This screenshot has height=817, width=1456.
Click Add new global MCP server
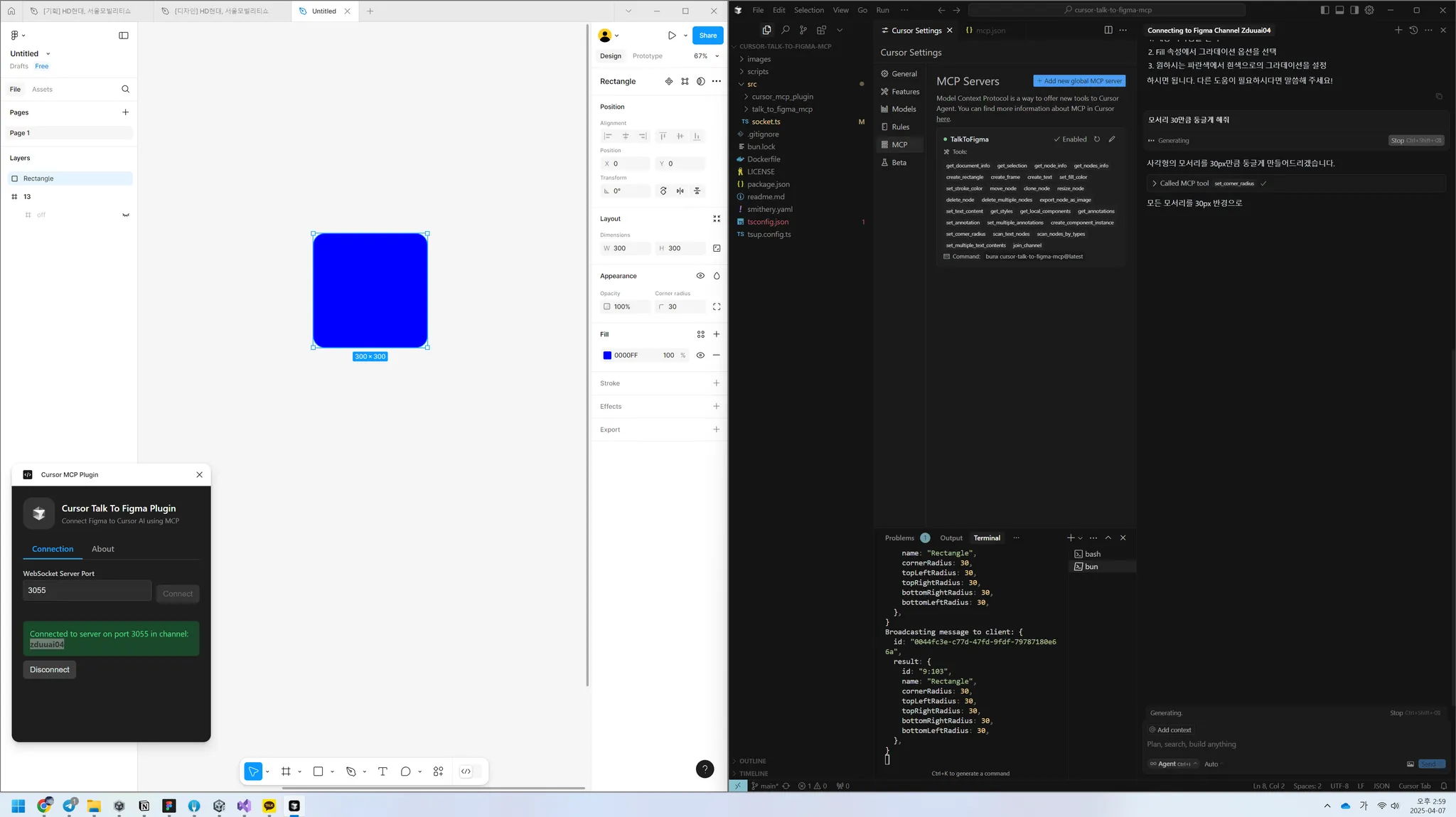point(1078,81)
